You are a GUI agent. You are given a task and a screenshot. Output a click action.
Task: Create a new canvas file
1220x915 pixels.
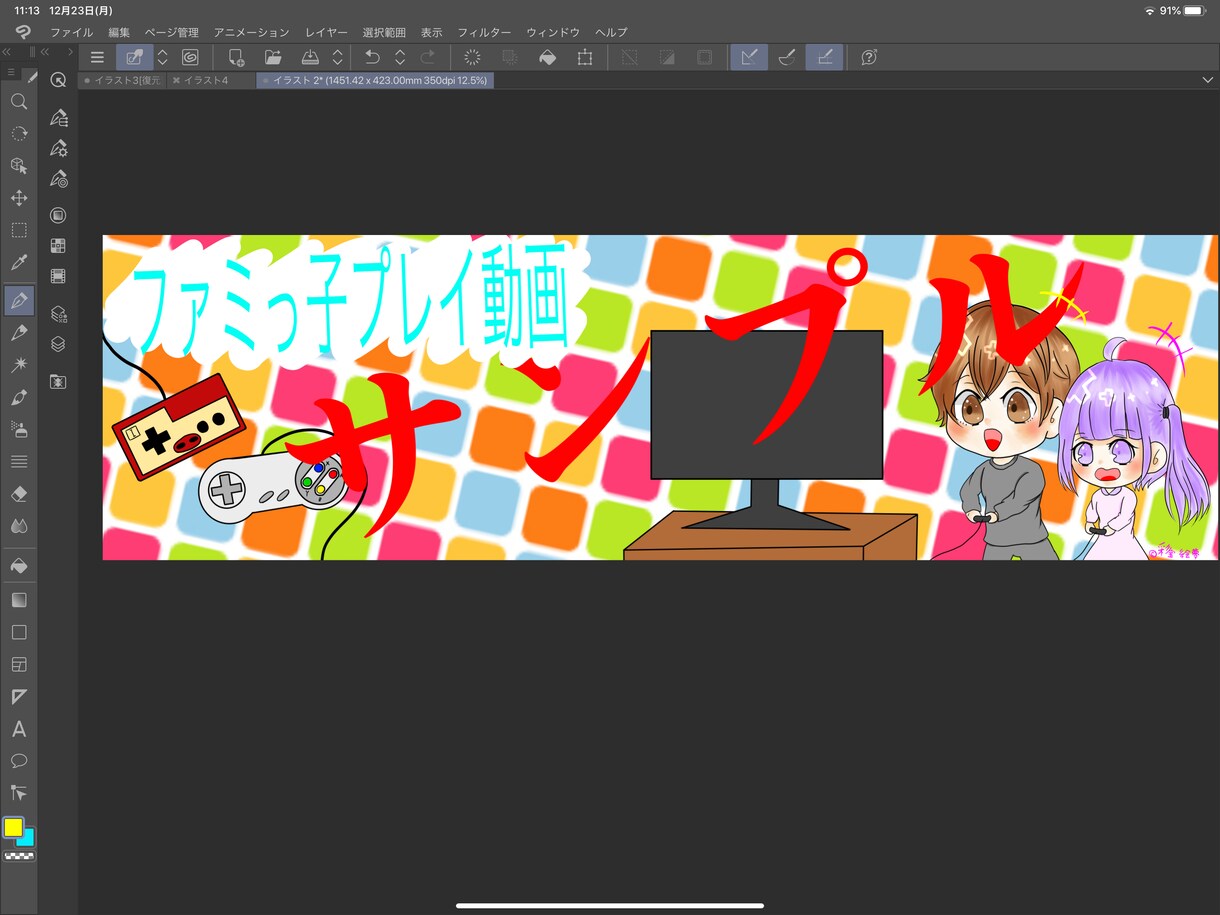(x=236, y=57)
